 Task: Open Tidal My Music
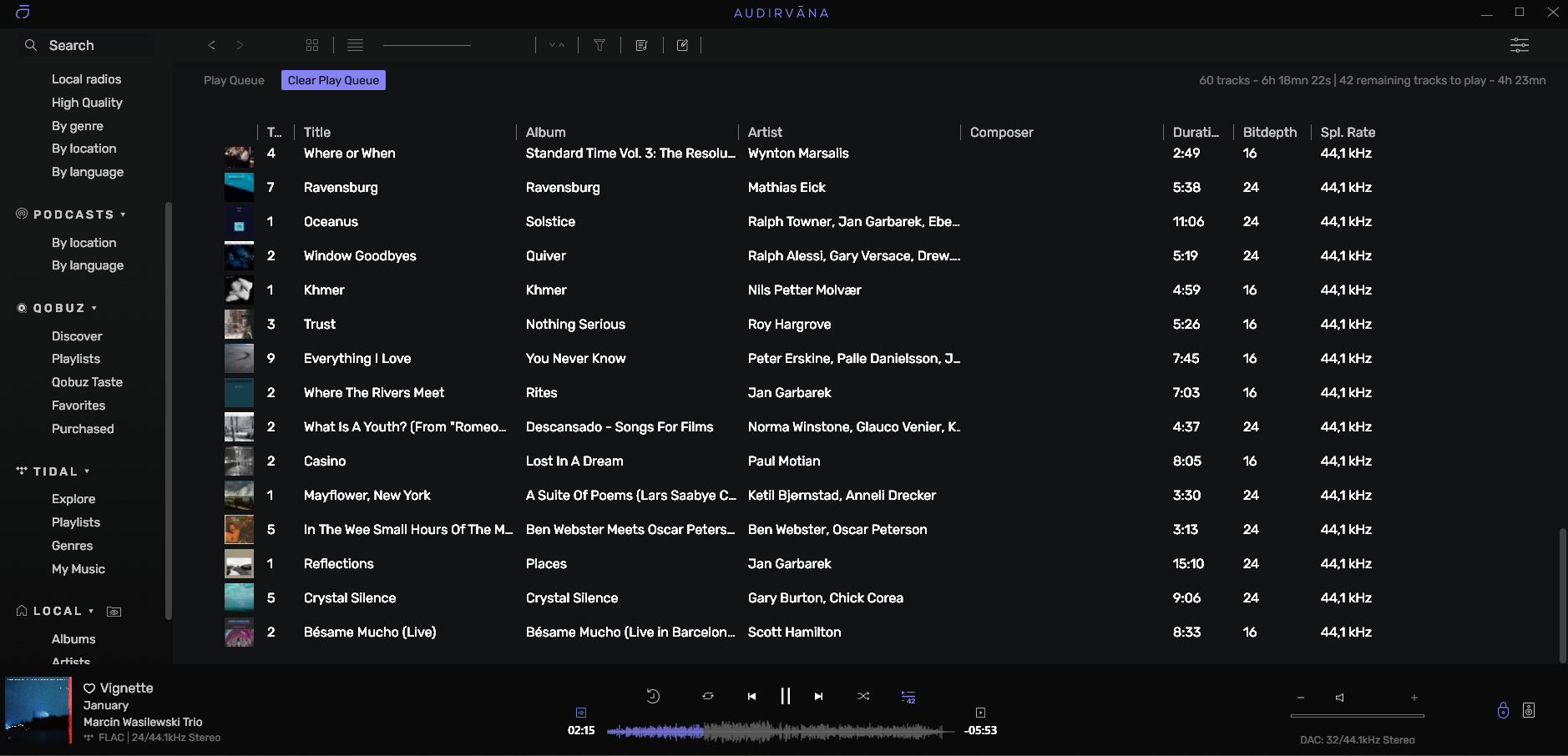coord(78,569)
